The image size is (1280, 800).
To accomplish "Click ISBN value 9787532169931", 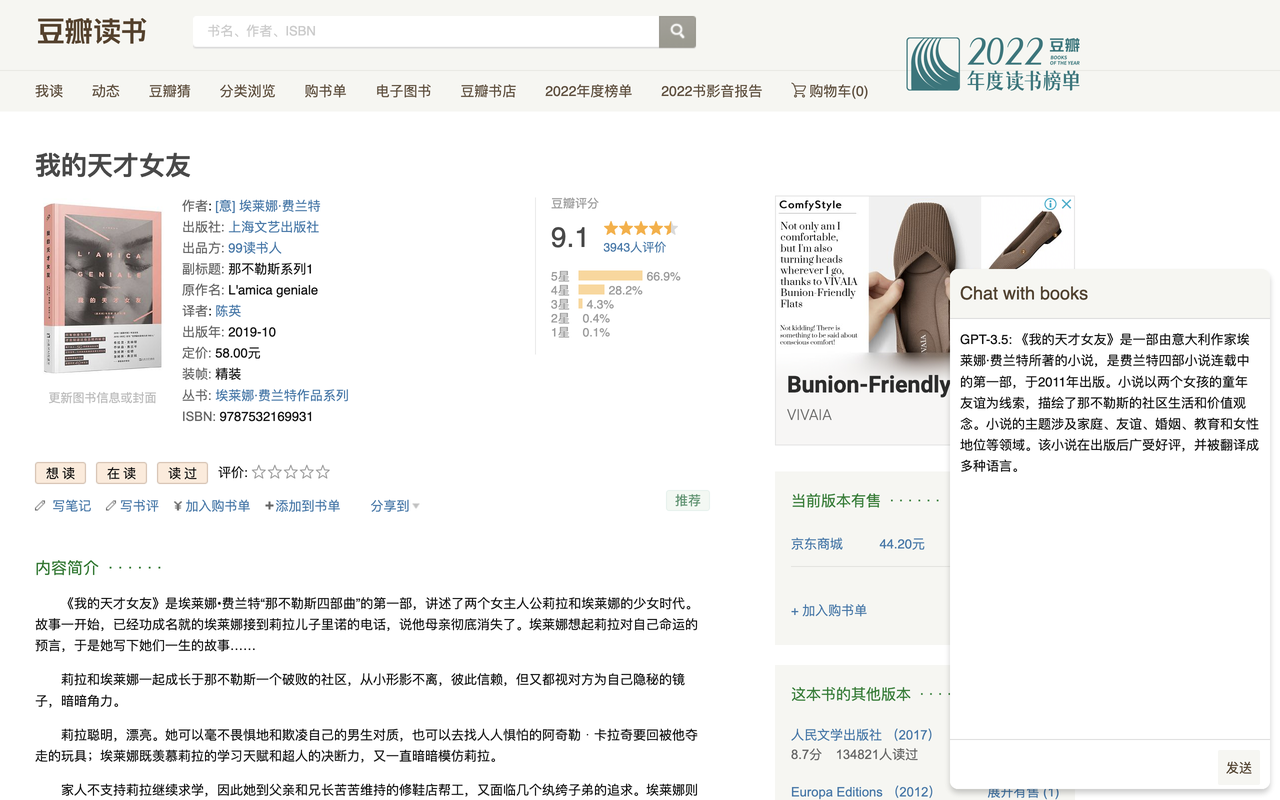I will click(266, 416).
